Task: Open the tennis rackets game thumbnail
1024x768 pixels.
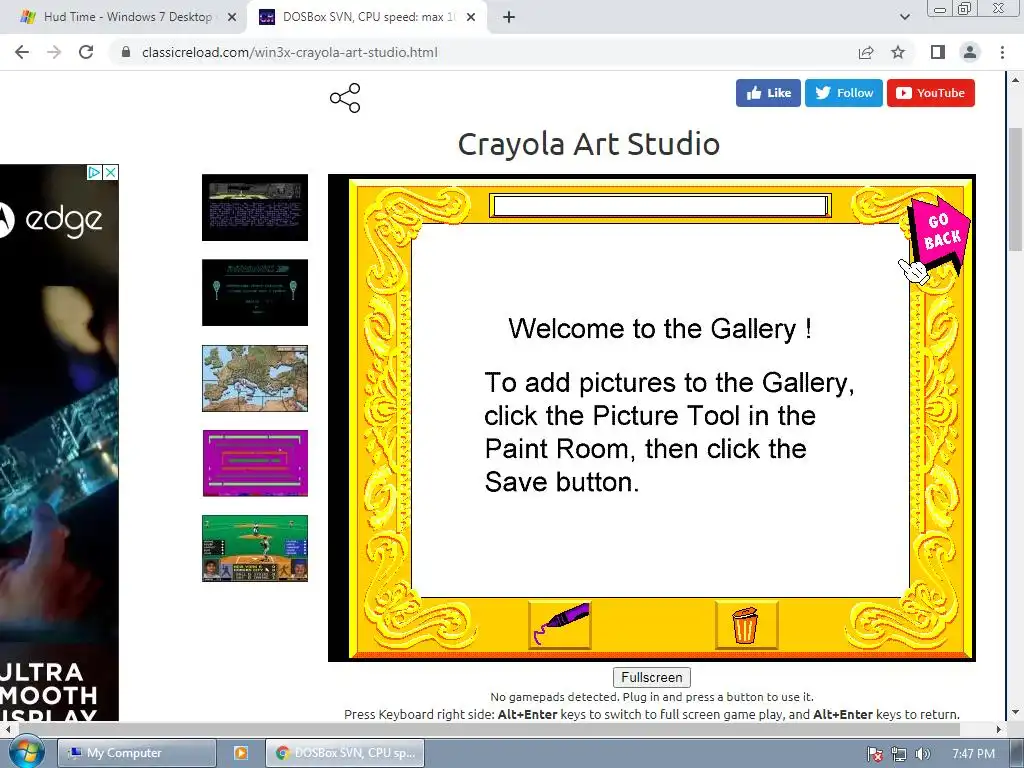Action: 255,293
